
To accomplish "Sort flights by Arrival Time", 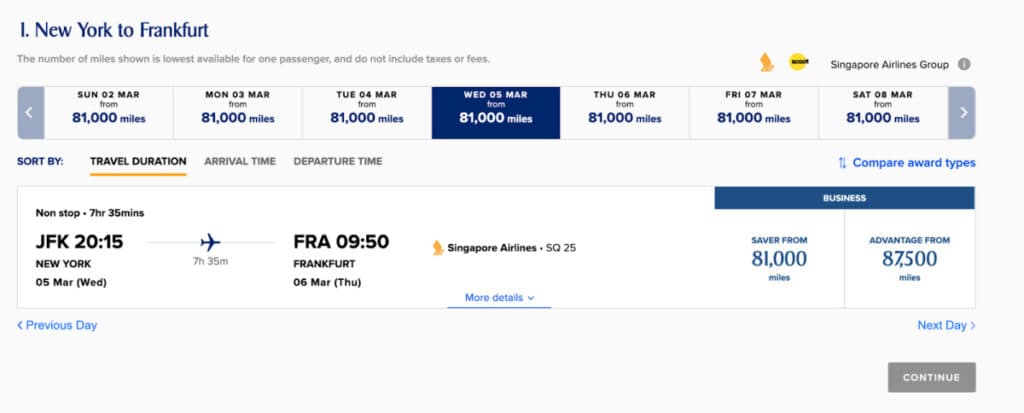I will [240, 161].
